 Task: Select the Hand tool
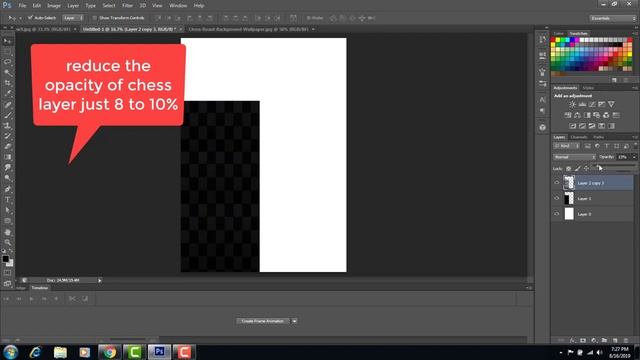click(7, 232)
